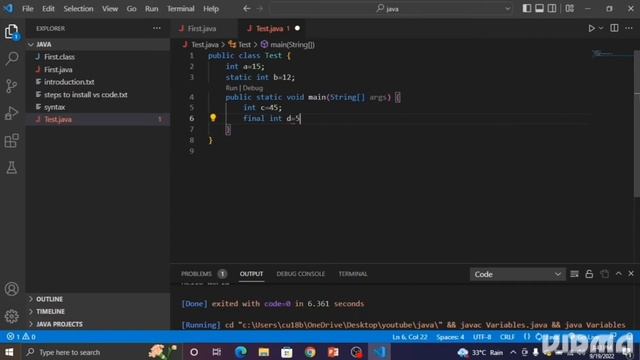Switch to the Problems panel tab
The width and height of the screenshot is (640, 360).
click(x=203, y=274)
